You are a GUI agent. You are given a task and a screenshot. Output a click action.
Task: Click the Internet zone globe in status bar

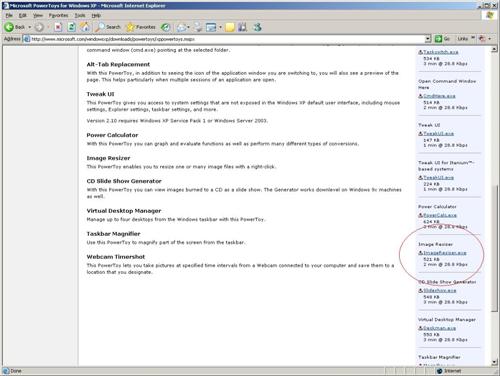click(x=440, y=371)
